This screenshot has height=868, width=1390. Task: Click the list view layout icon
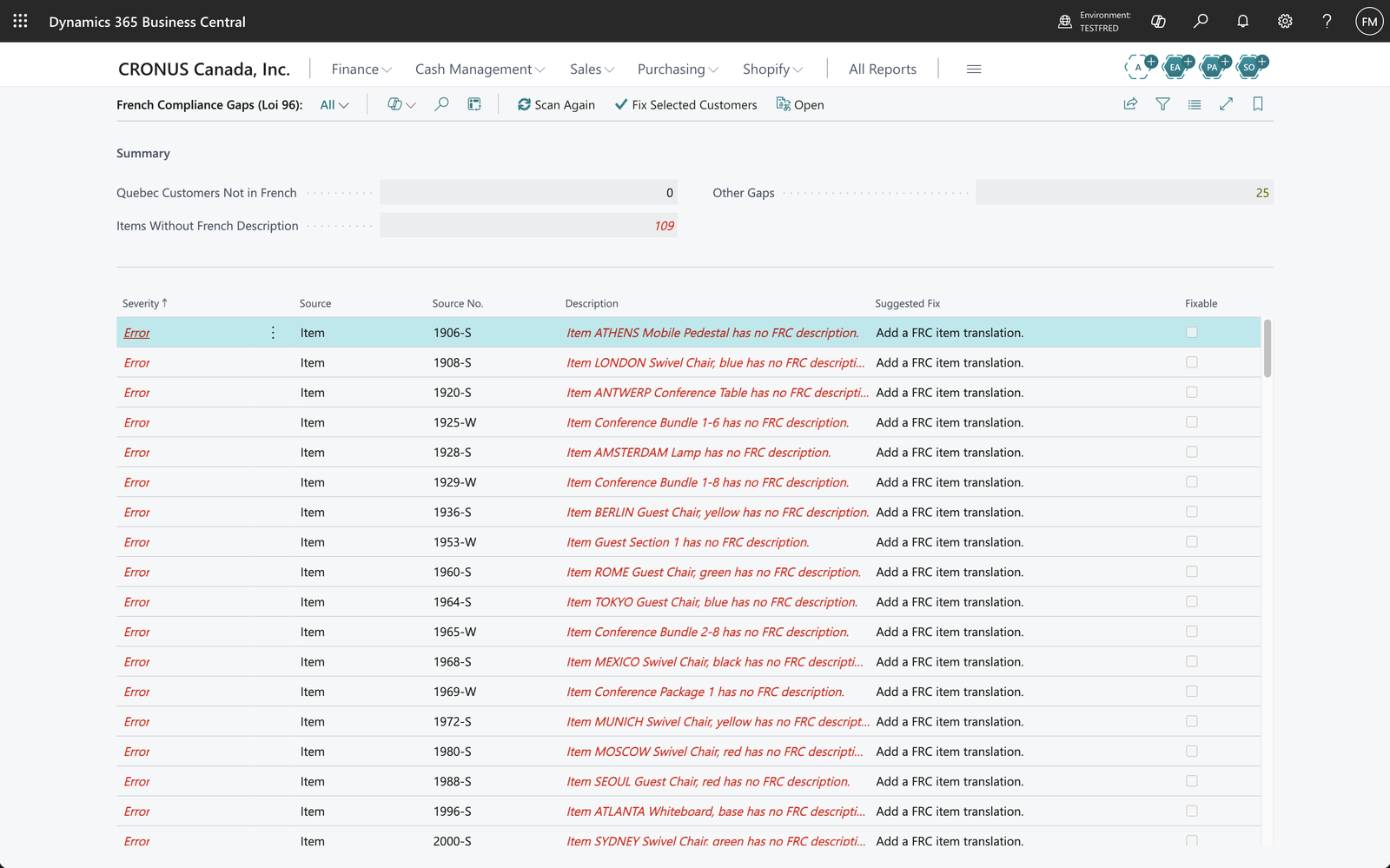tap(1195, 104)
